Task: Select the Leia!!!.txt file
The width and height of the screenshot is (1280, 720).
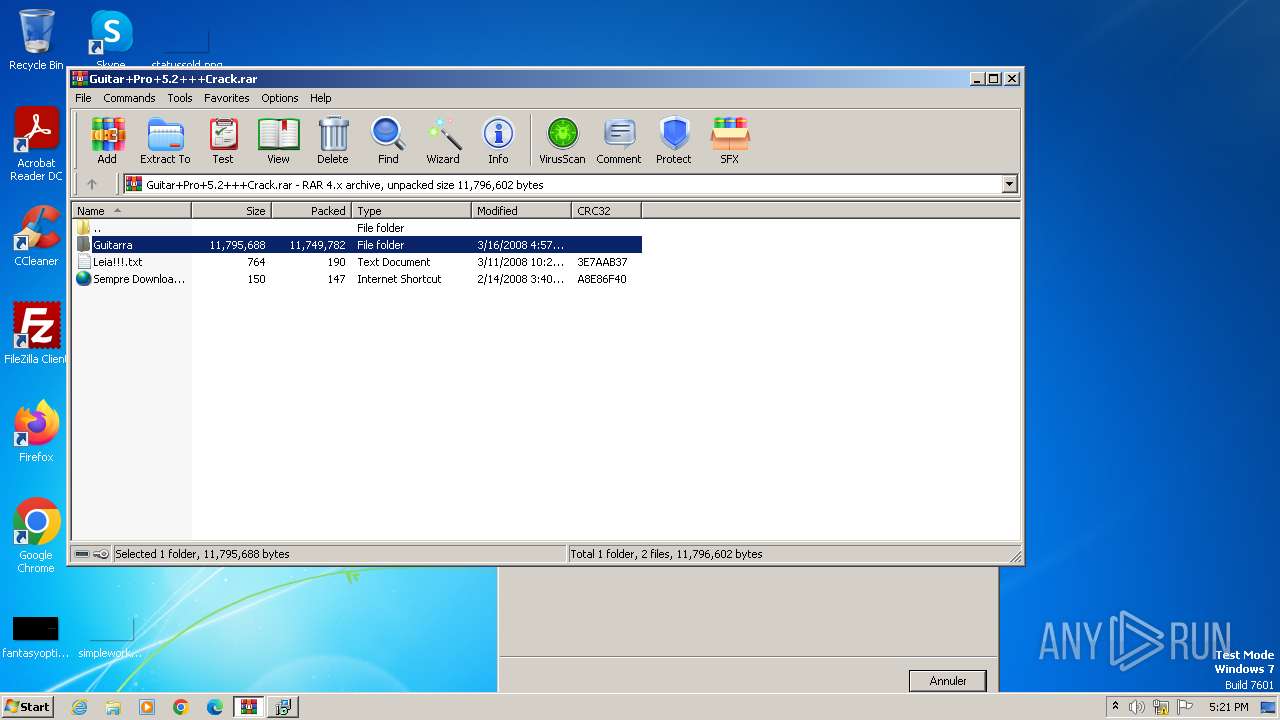Action: pos(357,262)
